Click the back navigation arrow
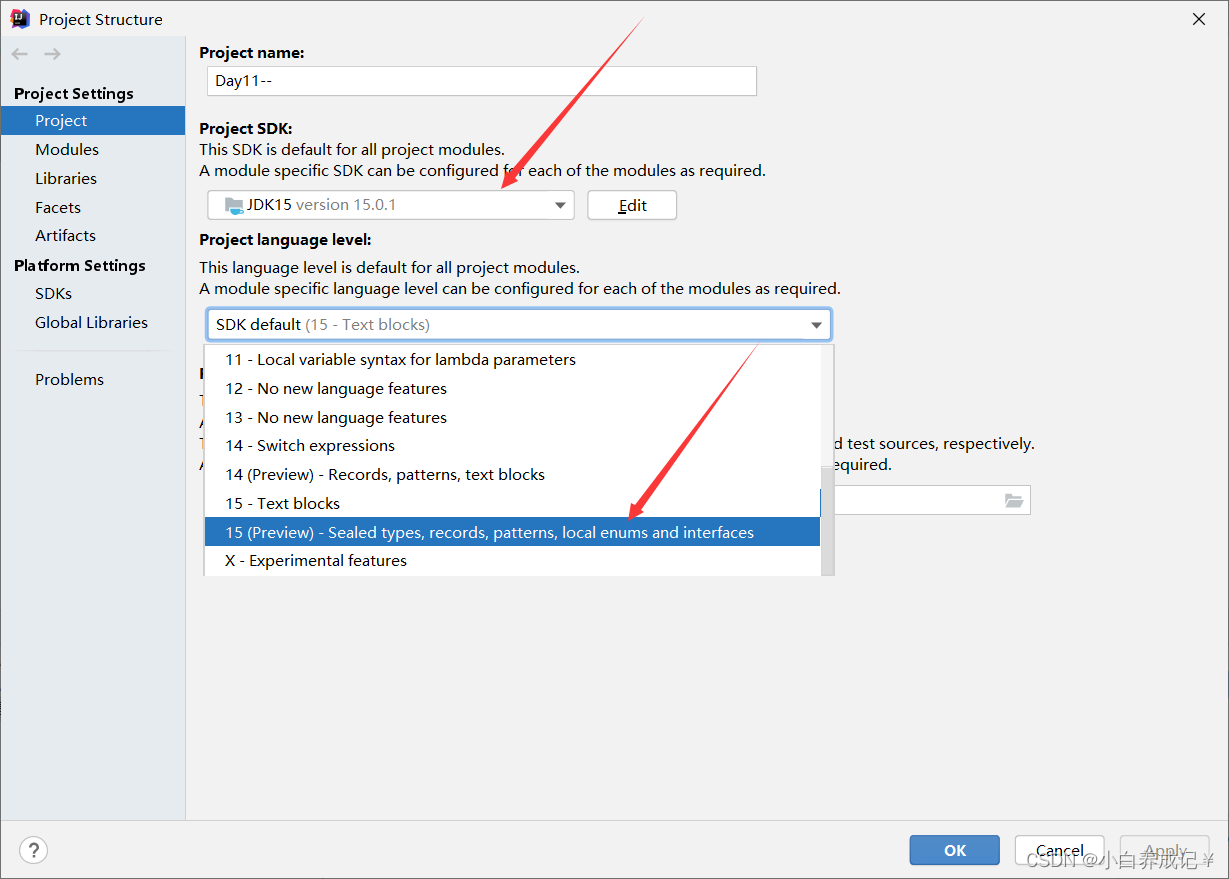The height and width of the screenshot is (879, 1229). (20, 54)
